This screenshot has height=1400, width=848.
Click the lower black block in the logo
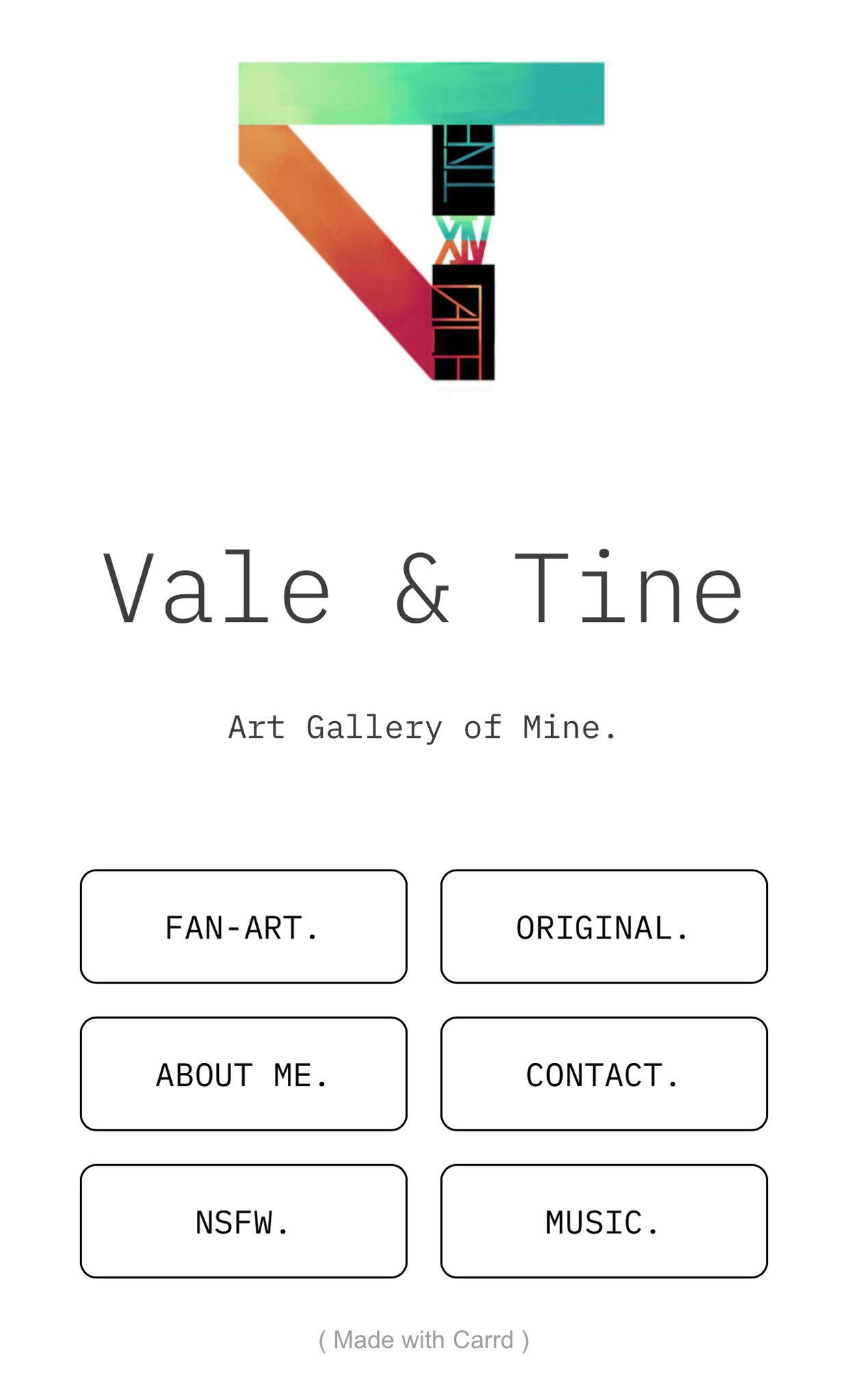[x=463, y=322]
